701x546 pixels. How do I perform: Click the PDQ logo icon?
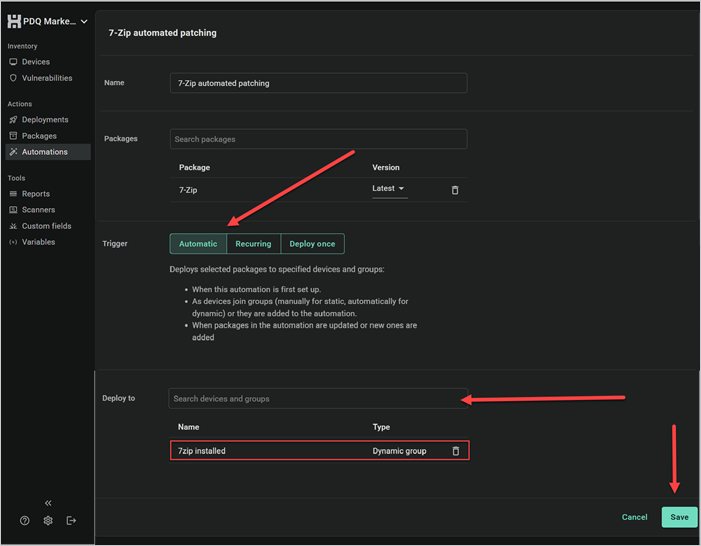[14, 21]
